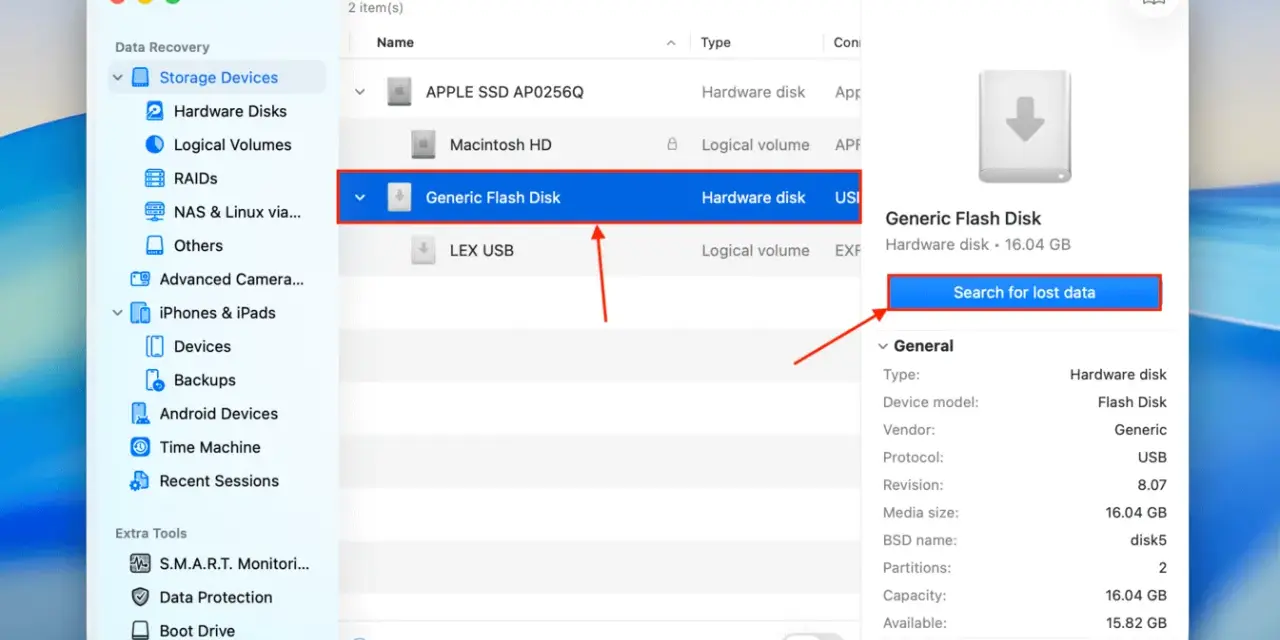Viewport: 1280px width, 640px height.
Task: Click the Advanced Camera icon
Action: (140, 279)
